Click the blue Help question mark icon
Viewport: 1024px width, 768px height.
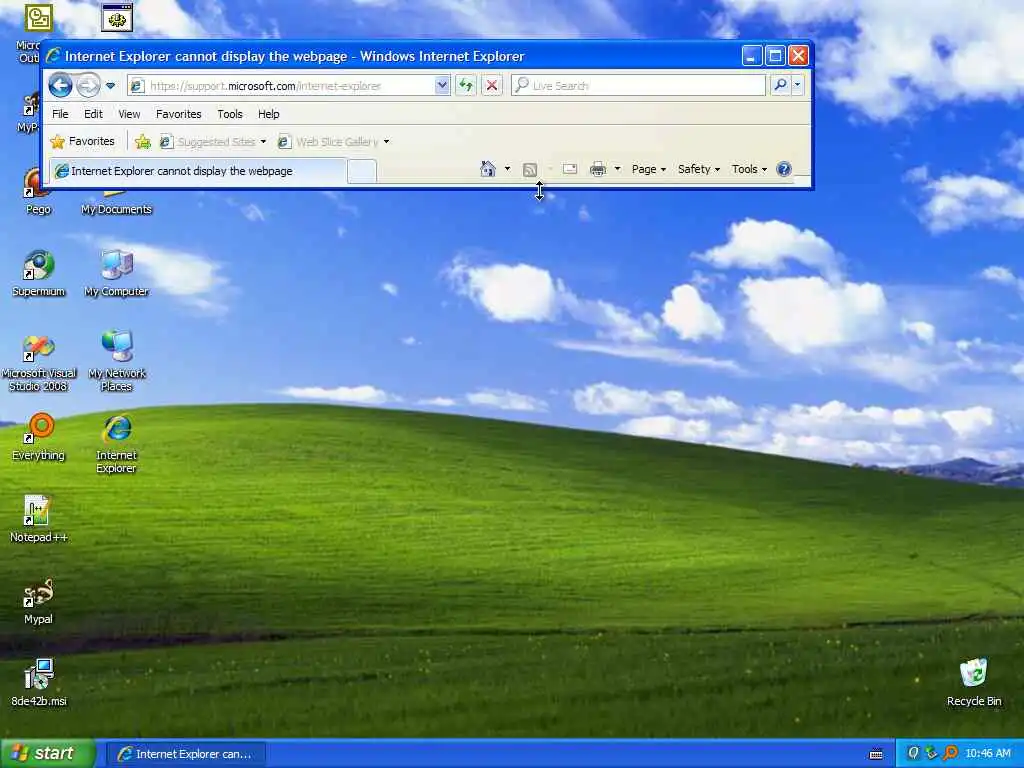(x=784, y=169)
